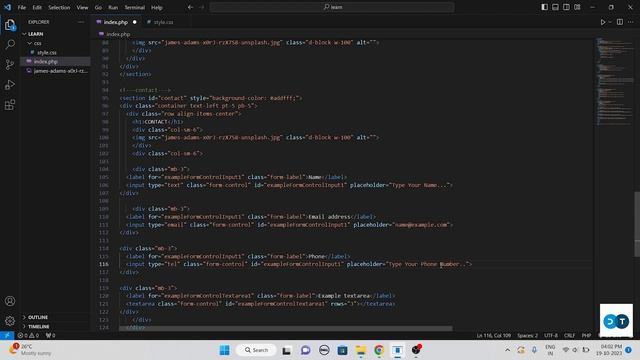The width and height of the screenshot is (640, 360).
Task: Open the Help menu
Action: [x=157, y=7]
